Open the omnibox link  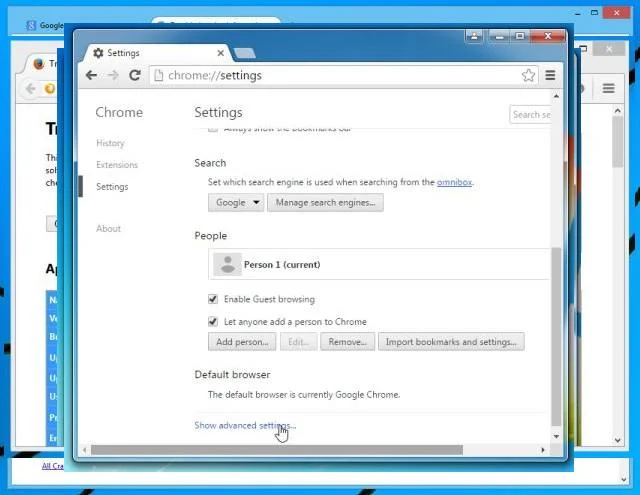click(x=454, y=182)
